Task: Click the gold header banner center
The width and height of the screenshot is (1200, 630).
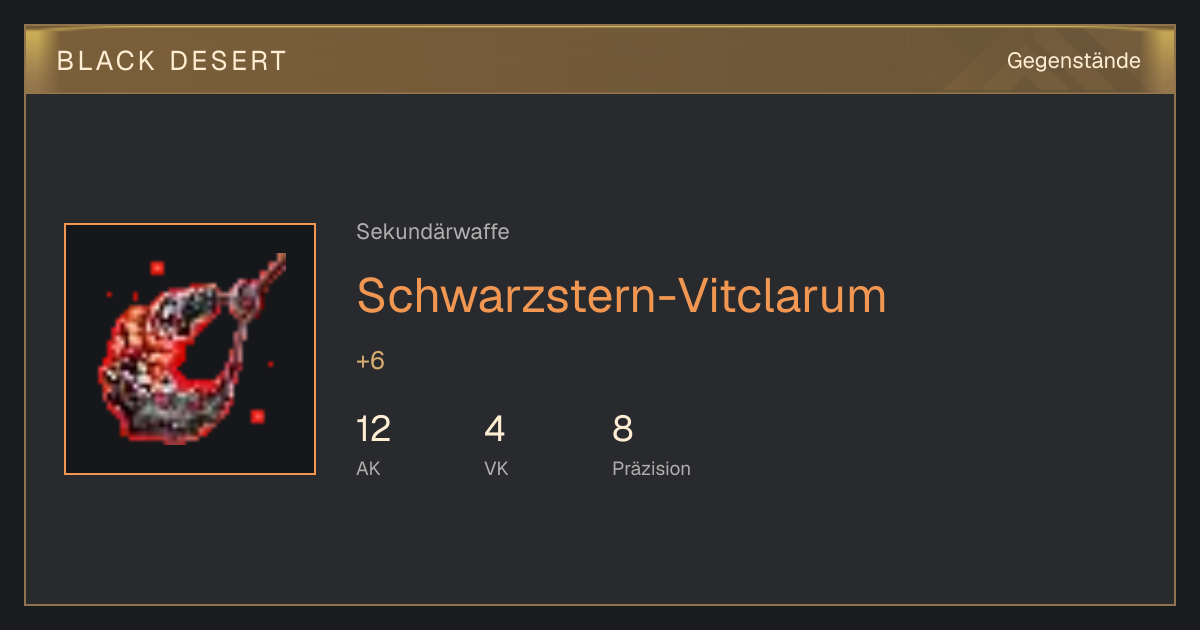Action: (600, 60)
